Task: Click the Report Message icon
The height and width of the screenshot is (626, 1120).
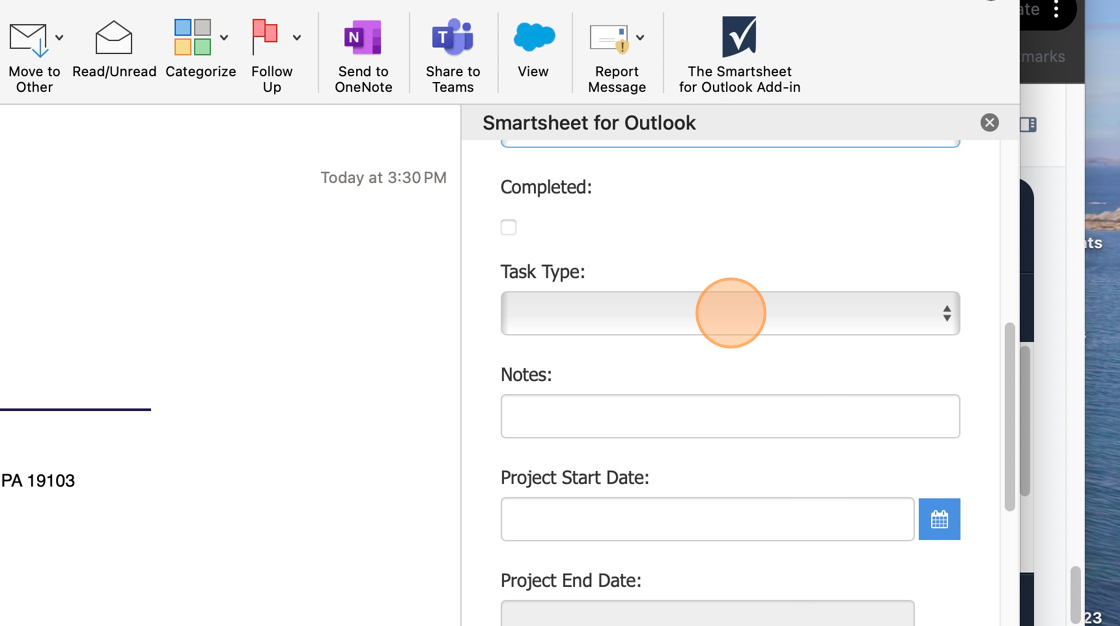Action: (609, 39)
